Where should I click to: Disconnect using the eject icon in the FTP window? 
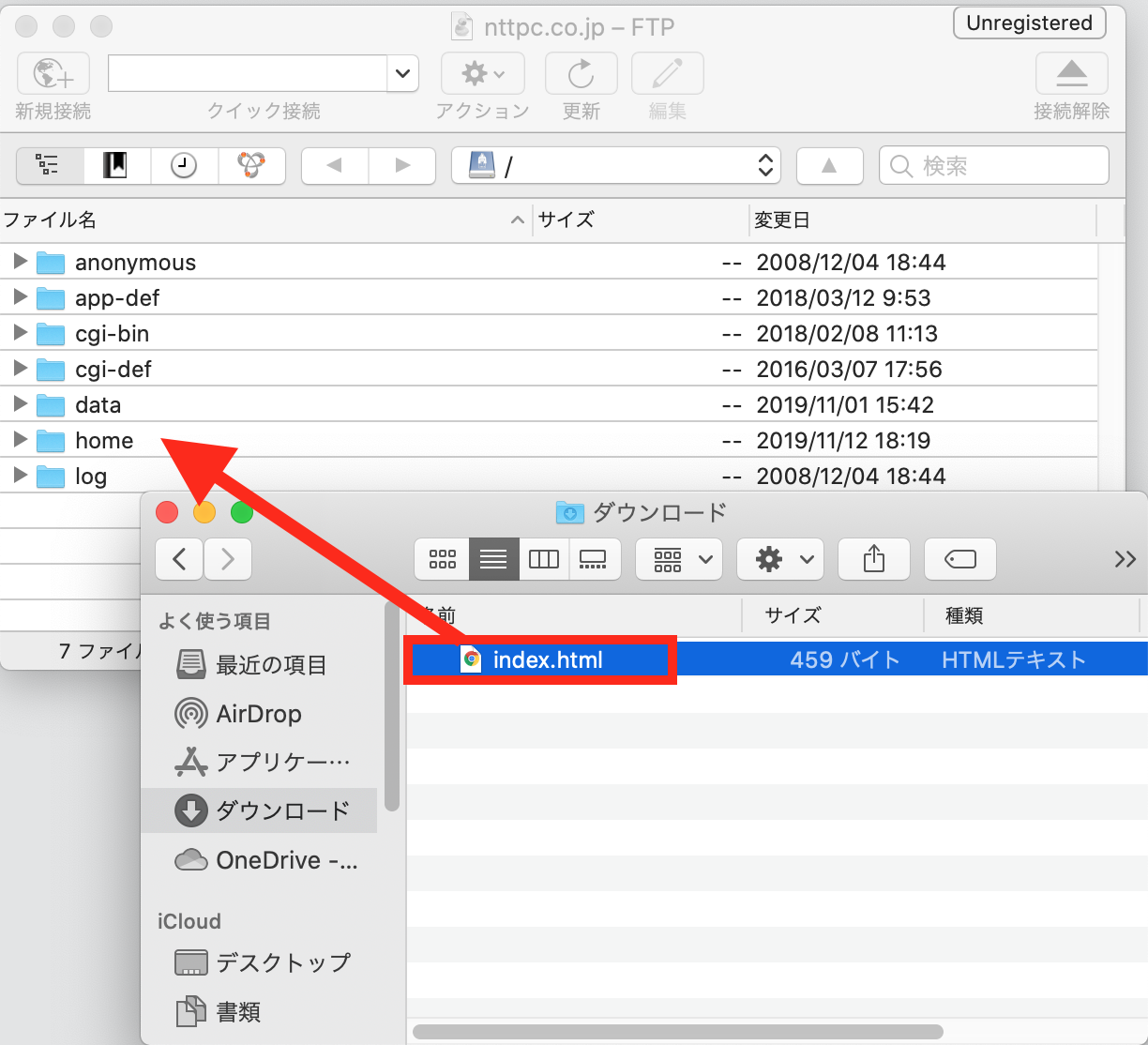1072,73
